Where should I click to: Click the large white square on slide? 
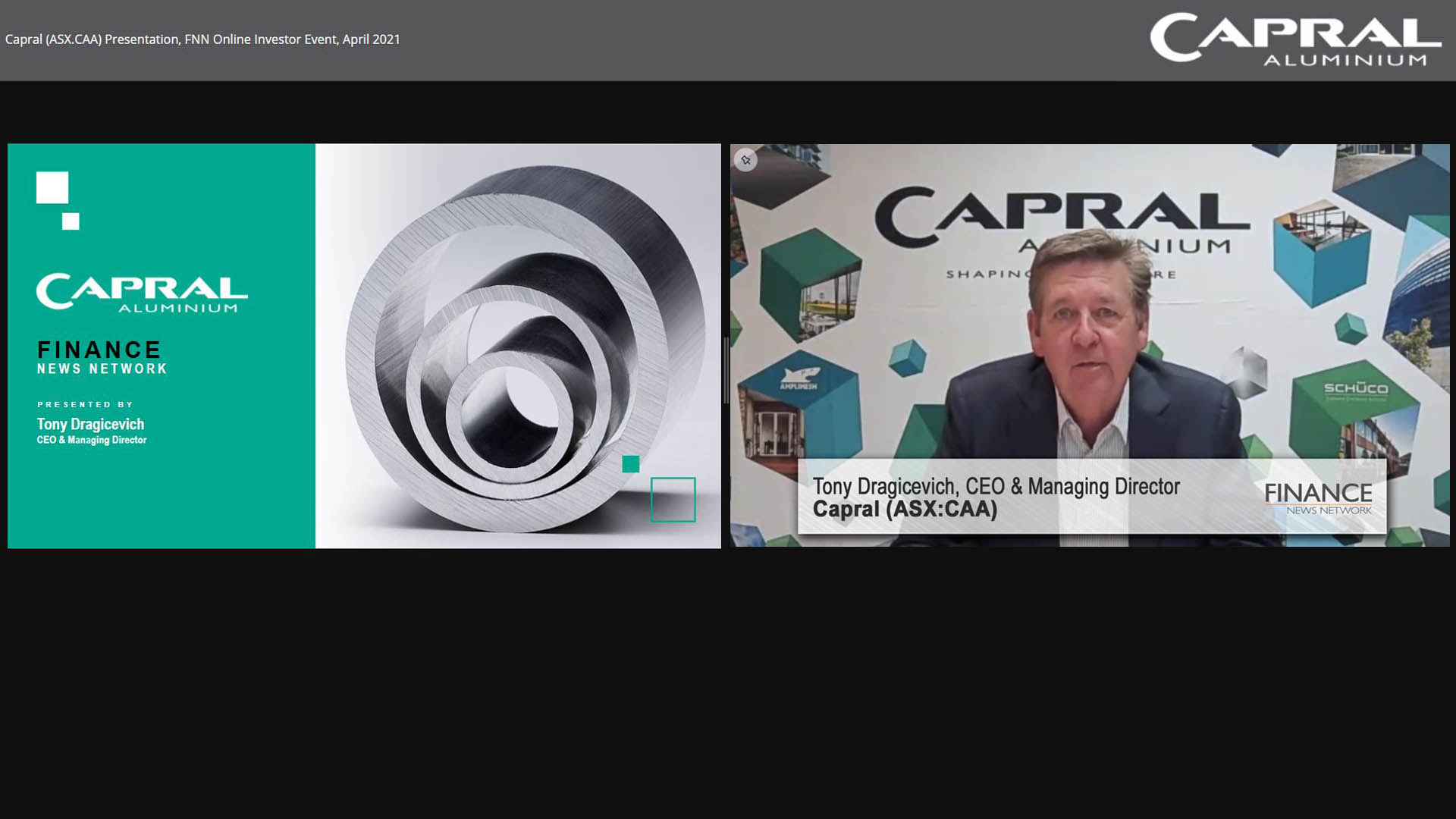click(52, 187)
